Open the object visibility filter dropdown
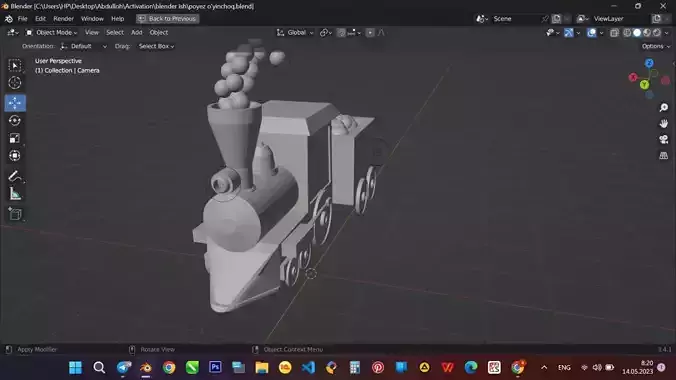Screen dimensions: 676x380 [553, 32]
